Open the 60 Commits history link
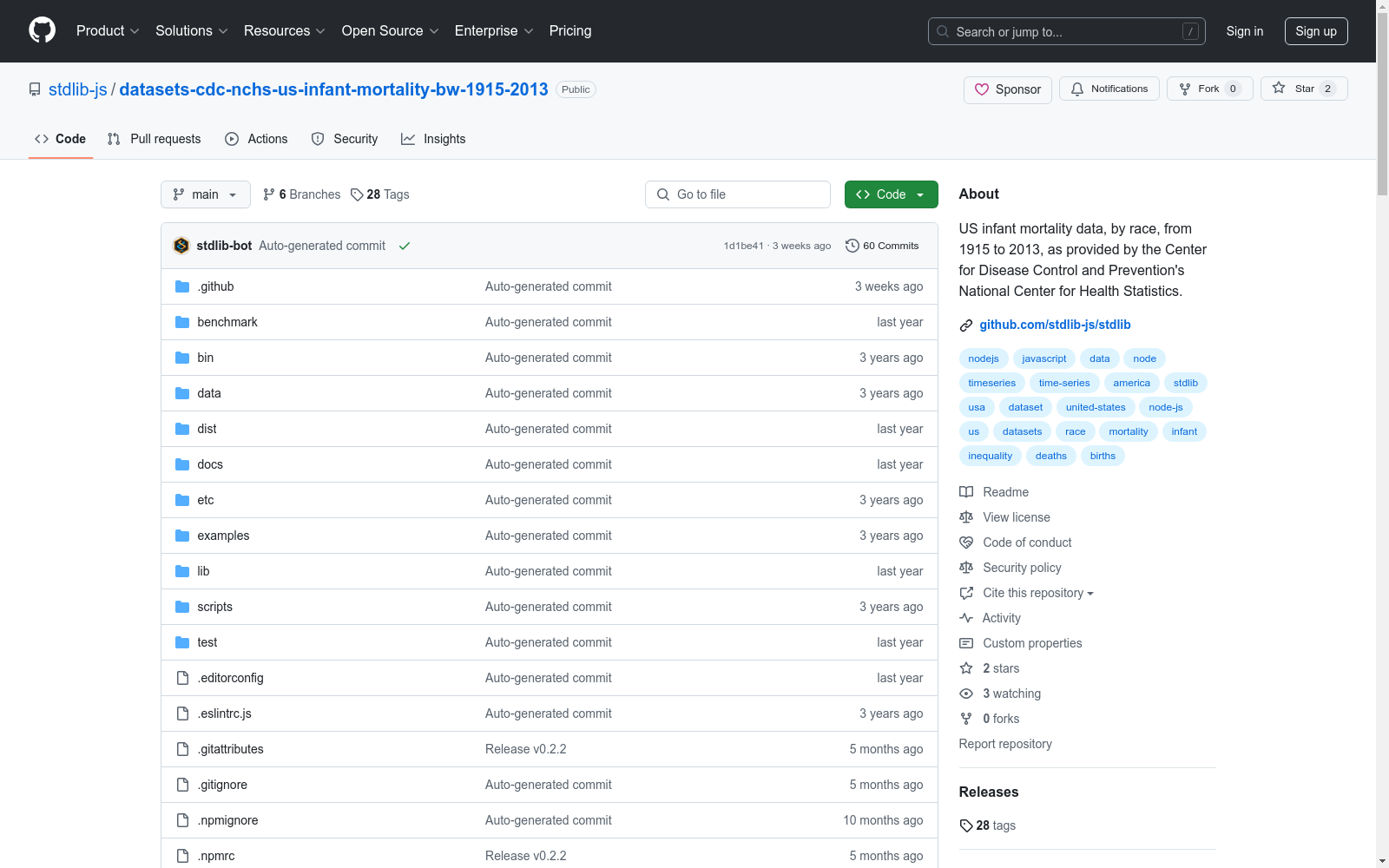 tap(882, 246)
